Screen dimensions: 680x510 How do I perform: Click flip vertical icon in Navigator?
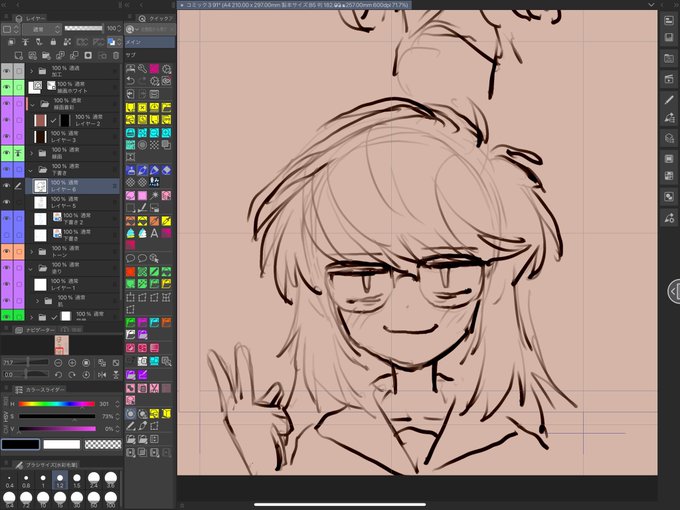click(x=116, y=375)
